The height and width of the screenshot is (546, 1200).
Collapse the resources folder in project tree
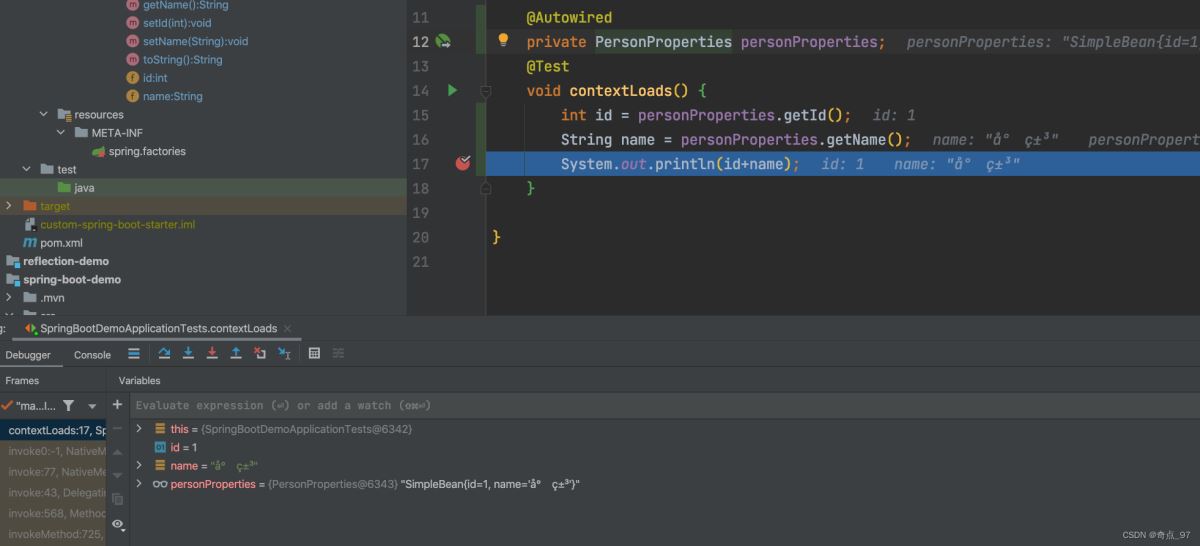pyautogui.click(x=44, y=115)
